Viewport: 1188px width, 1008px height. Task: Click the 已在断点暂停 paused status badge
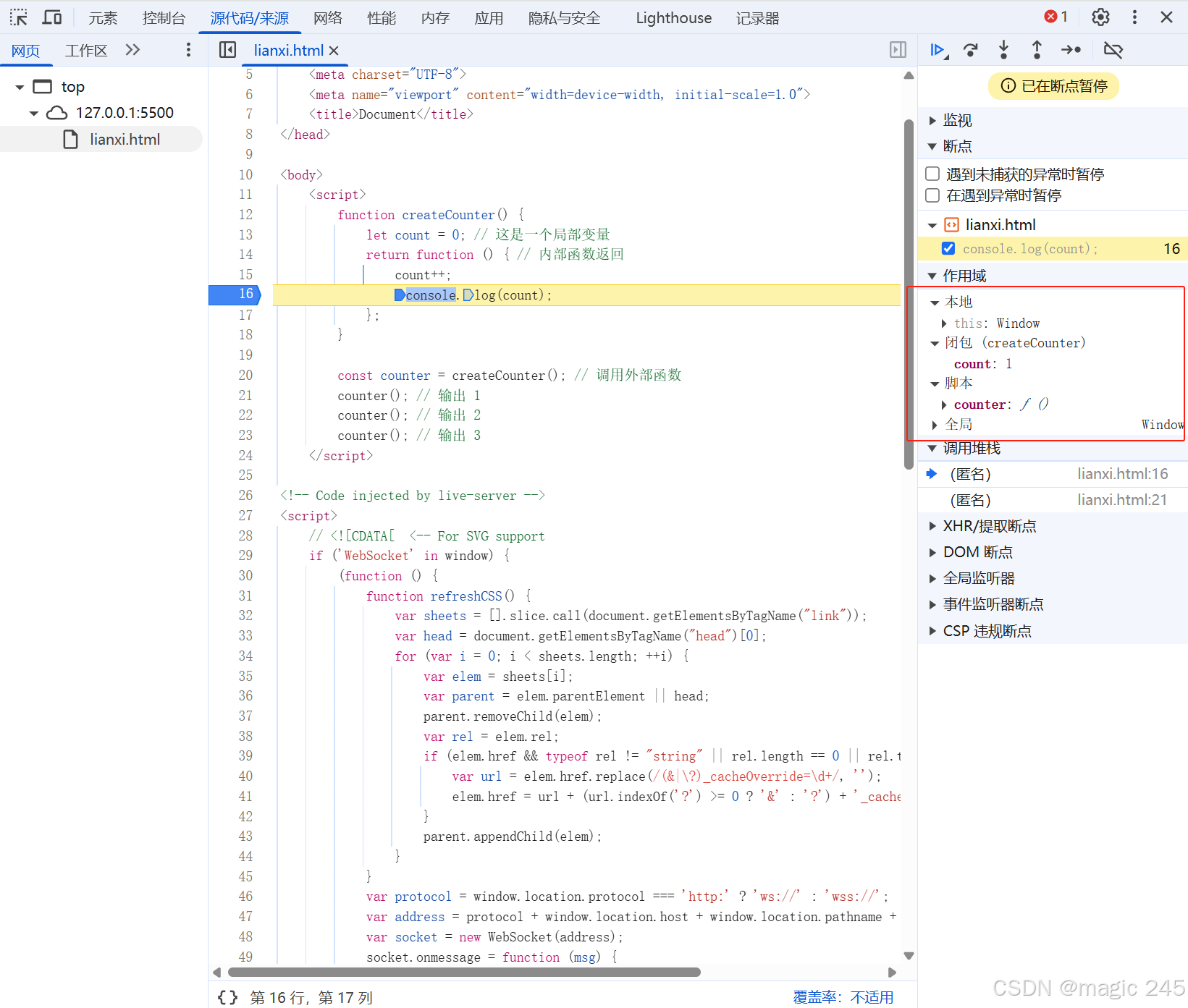[x=1053, y=86]
